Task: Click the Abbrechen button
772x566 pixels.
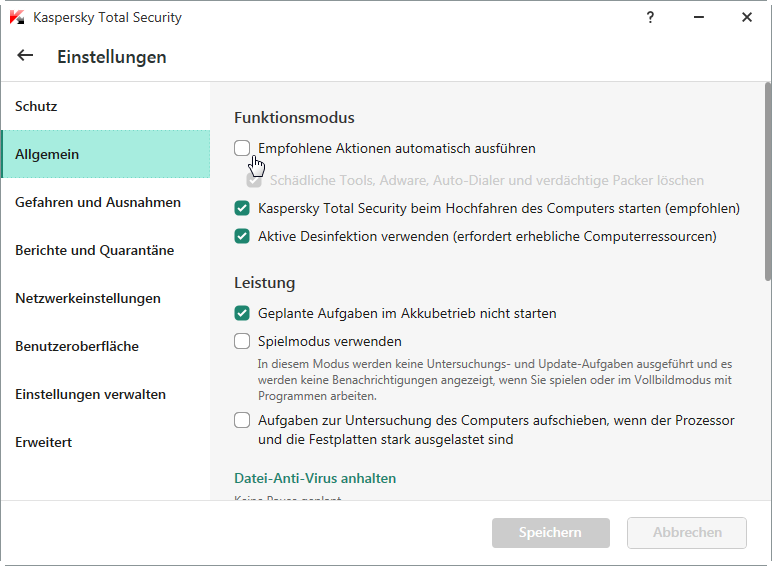Action: tap(687, 533)
